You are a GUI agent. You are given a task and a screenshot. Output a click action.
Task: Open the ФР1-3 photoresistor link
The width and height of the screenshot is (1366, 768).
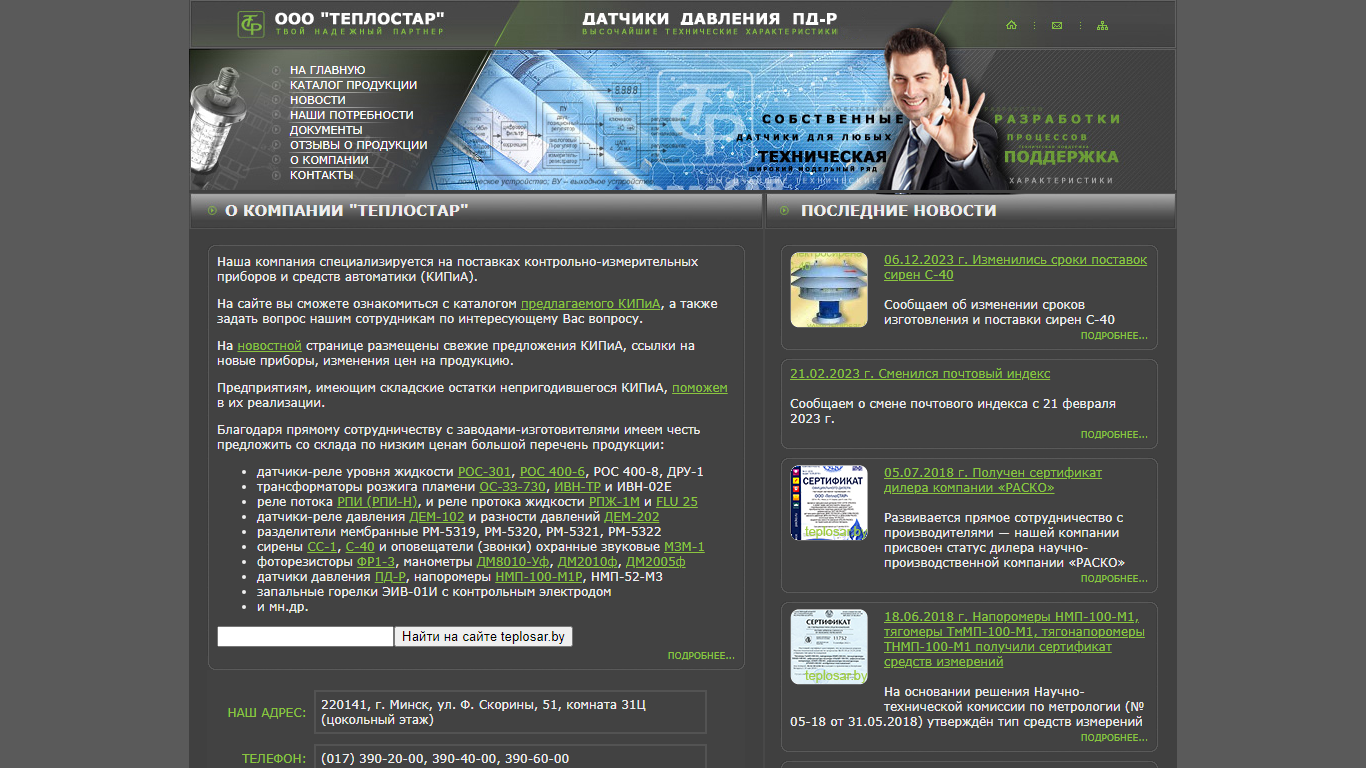[376, 562]
